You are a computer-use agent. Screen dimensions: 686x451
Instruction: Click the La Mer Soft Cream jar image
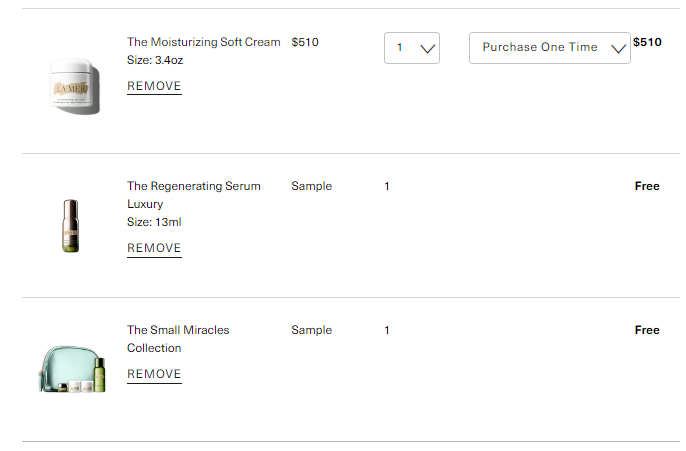point(74,87)
